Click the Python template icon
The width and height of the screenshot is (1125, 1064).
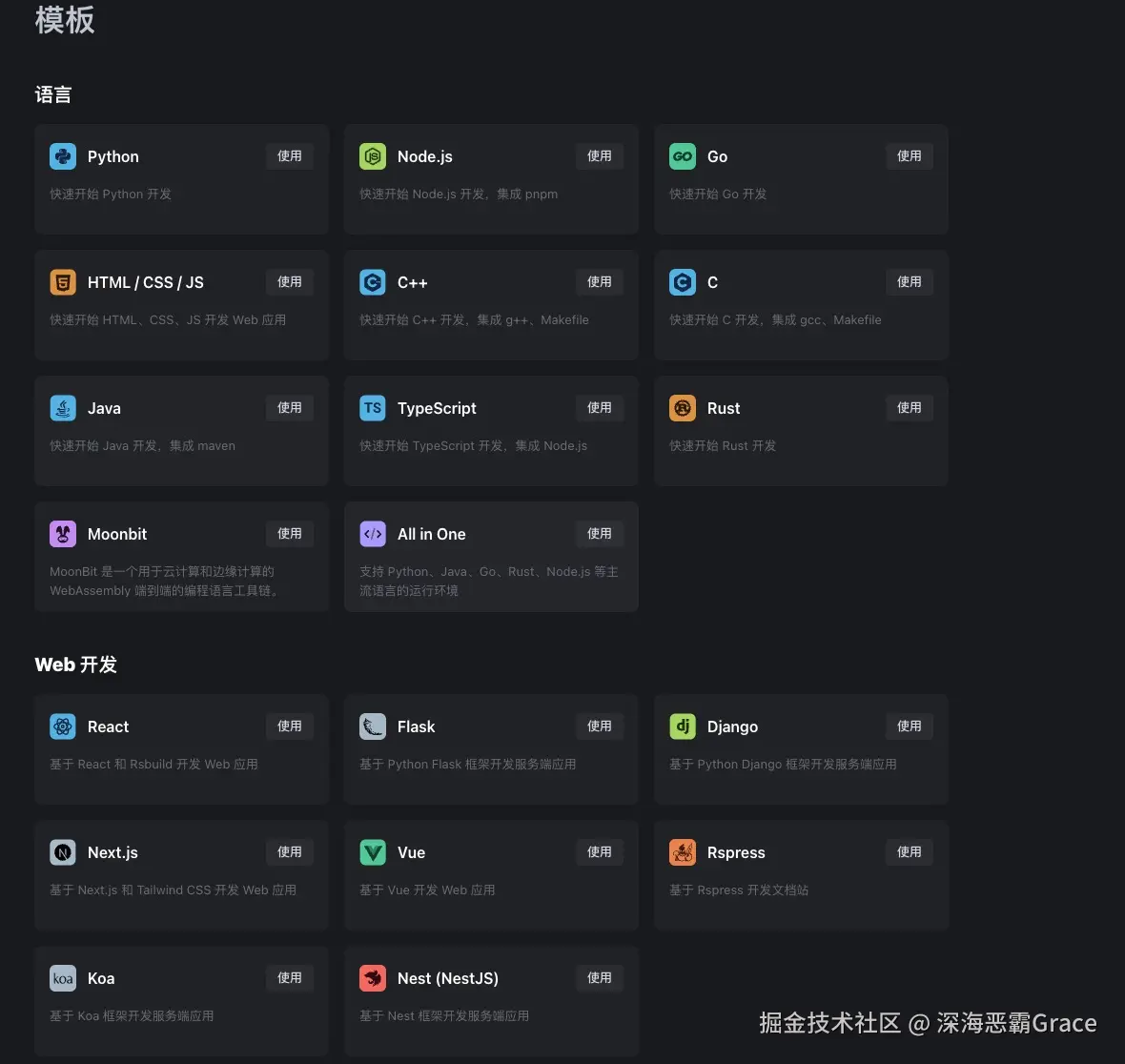pyautogui.click(x=63, y=156)
